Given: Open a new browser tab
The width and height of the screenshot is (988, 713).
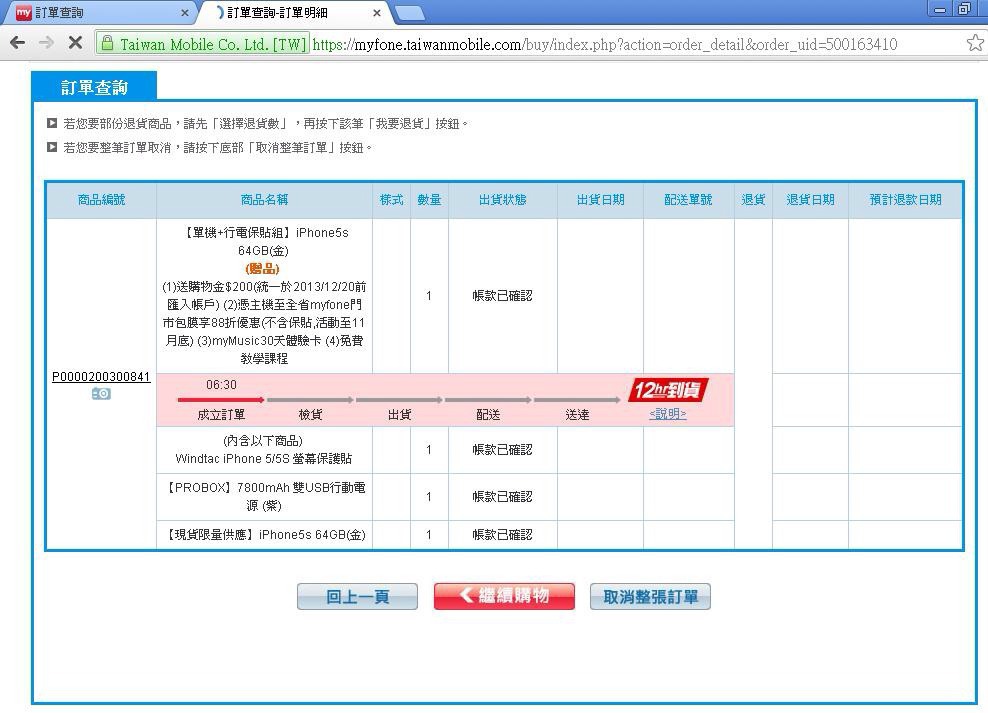Looking at the screenshot, I should pyautogui.click(x=409, y=13).
